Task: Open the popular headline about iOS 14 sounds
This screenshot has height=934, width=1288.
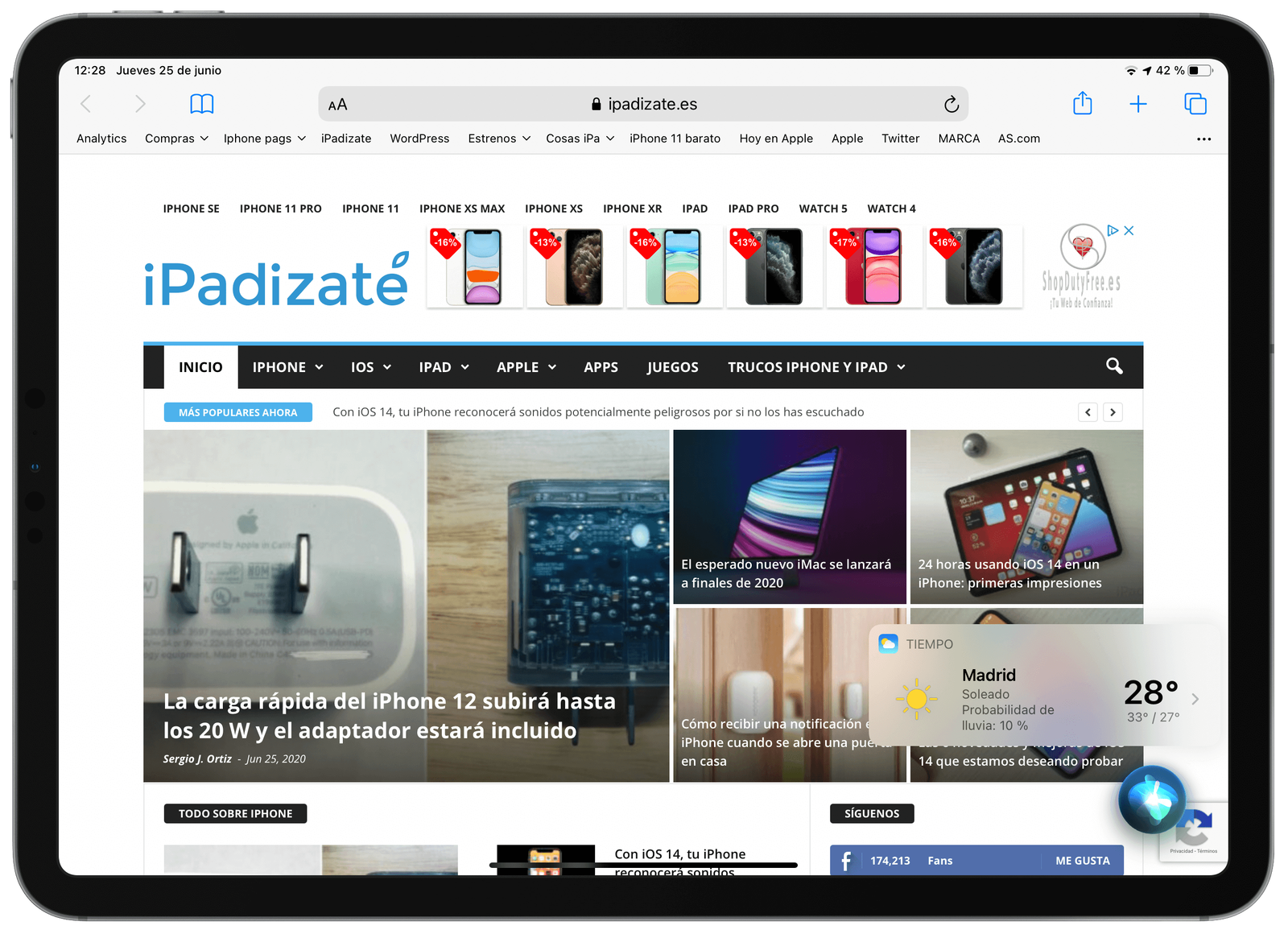Action: pyautogui.click(x=598, y=412)
